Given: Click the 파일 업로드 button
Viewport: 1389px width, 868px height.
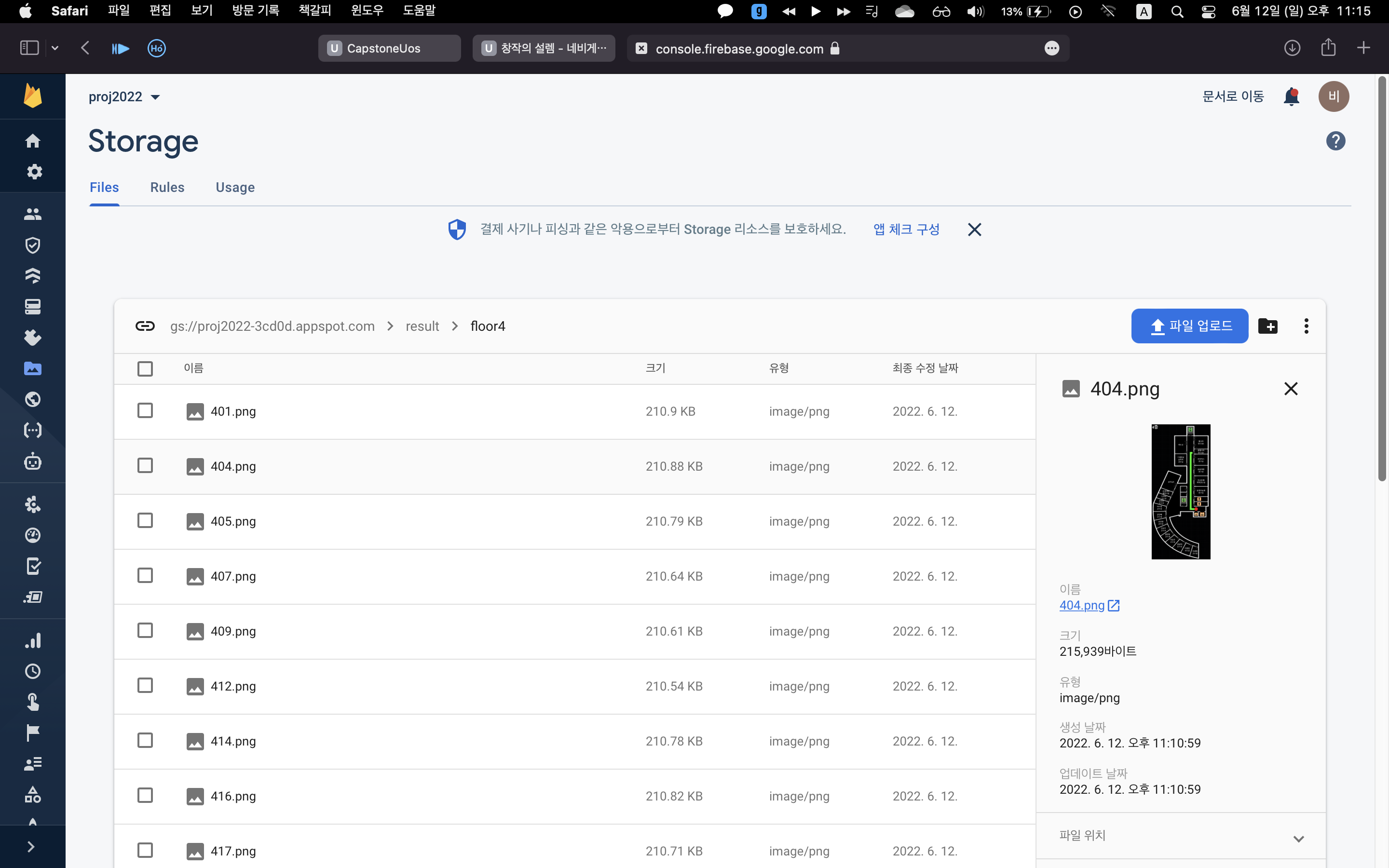Looking at the screenshot, I should (1189, 326).
